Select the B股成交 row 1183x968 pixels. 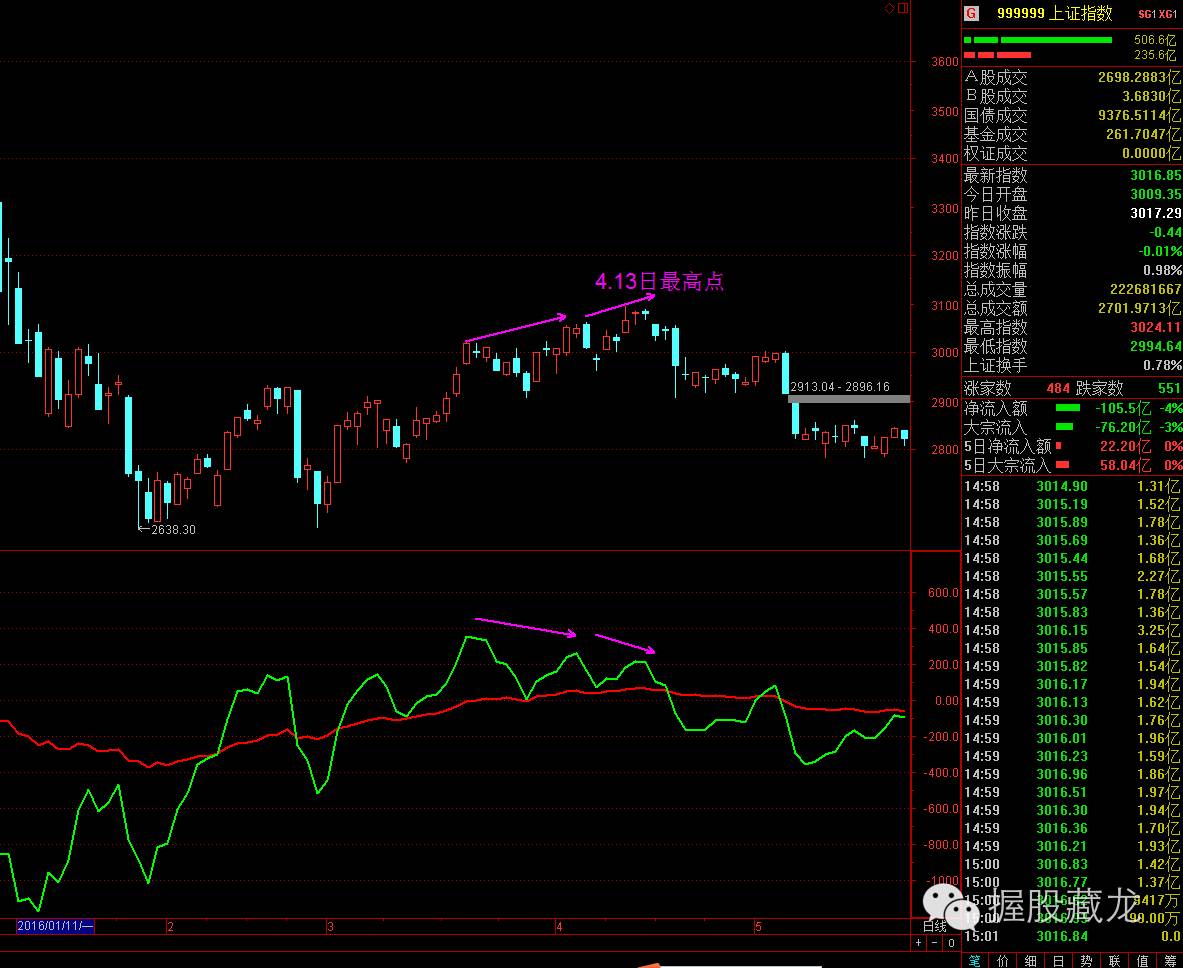1072,96
